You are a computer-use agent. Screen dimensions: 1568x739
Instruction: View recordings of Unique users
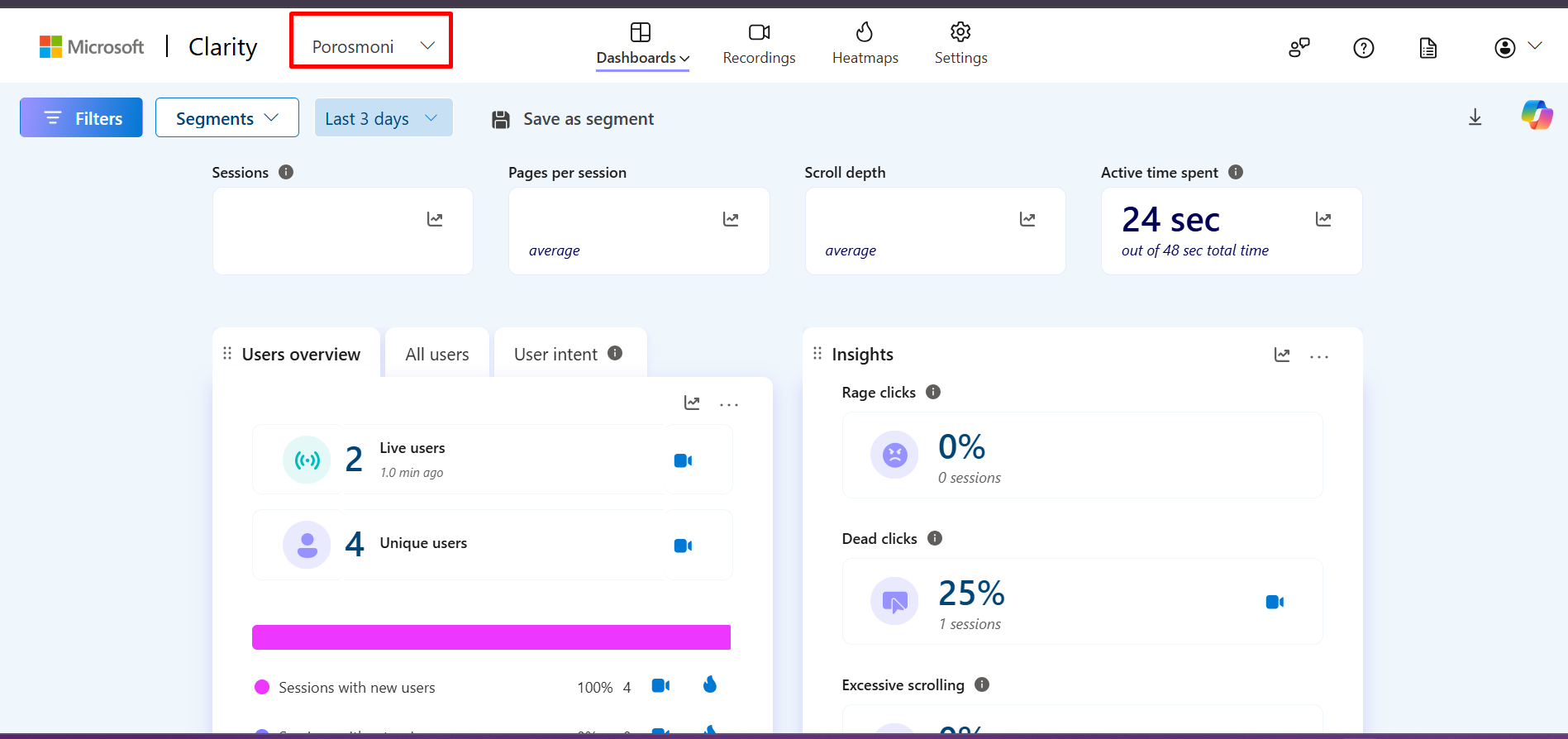click(x=683, y=546)
